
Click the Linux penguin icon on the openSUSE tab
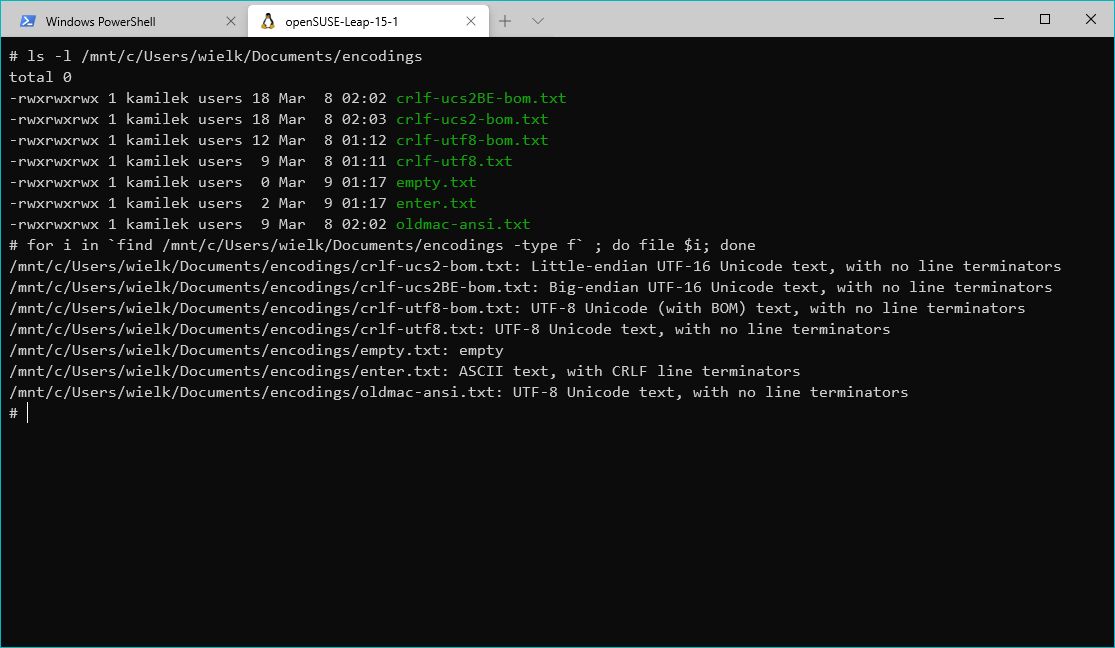tap(267, 21)
